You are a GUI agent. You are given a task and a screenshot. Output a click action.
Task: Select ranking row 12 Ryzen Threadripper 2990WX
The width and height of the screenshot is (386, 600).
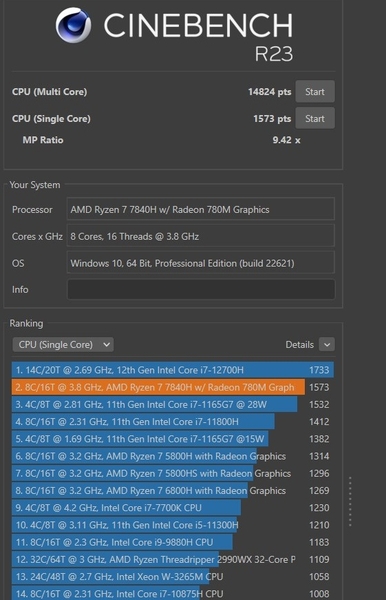tap(173, 559)
